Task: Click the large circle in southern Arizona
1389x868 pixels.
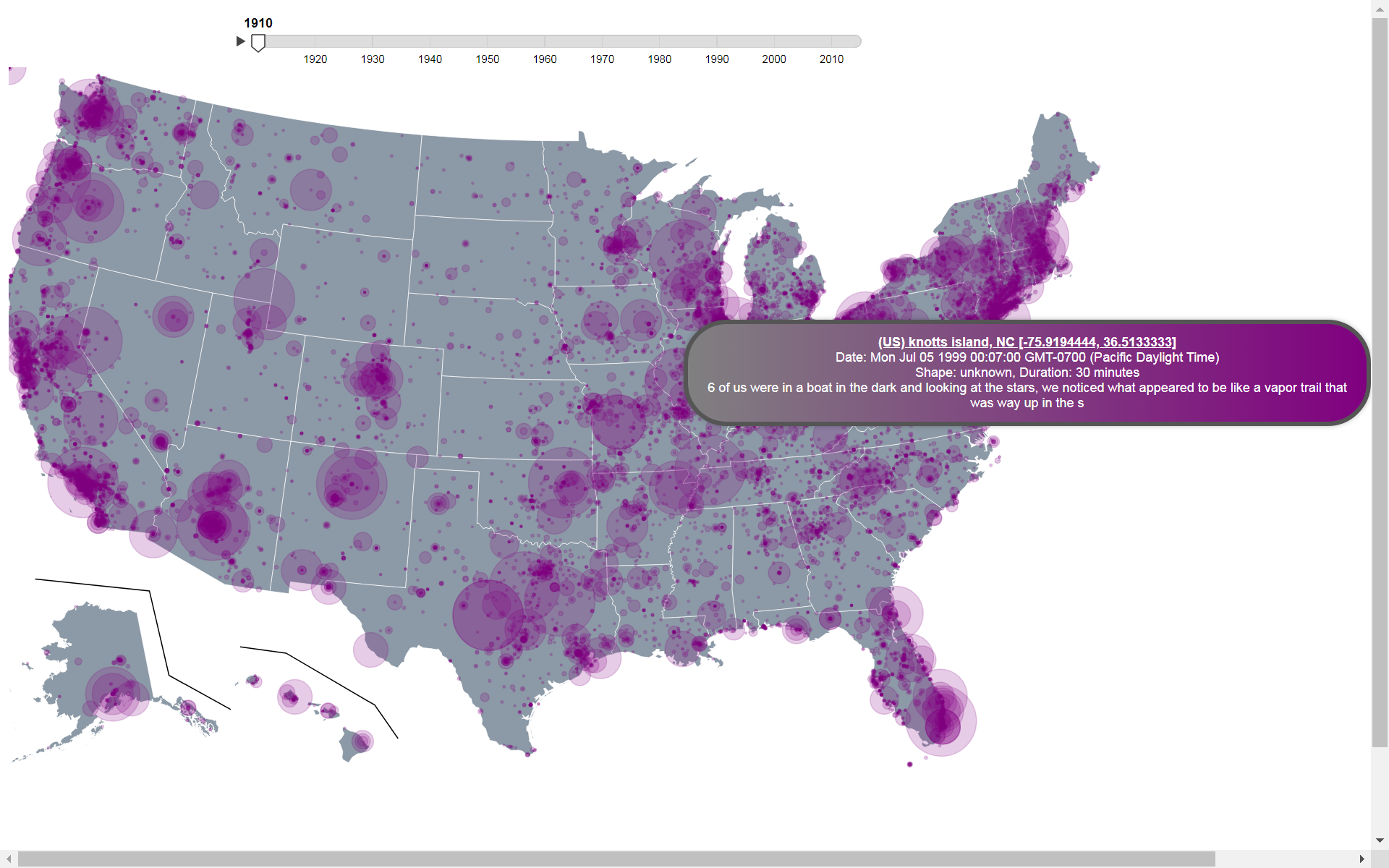Action: (x=213, y=524)
